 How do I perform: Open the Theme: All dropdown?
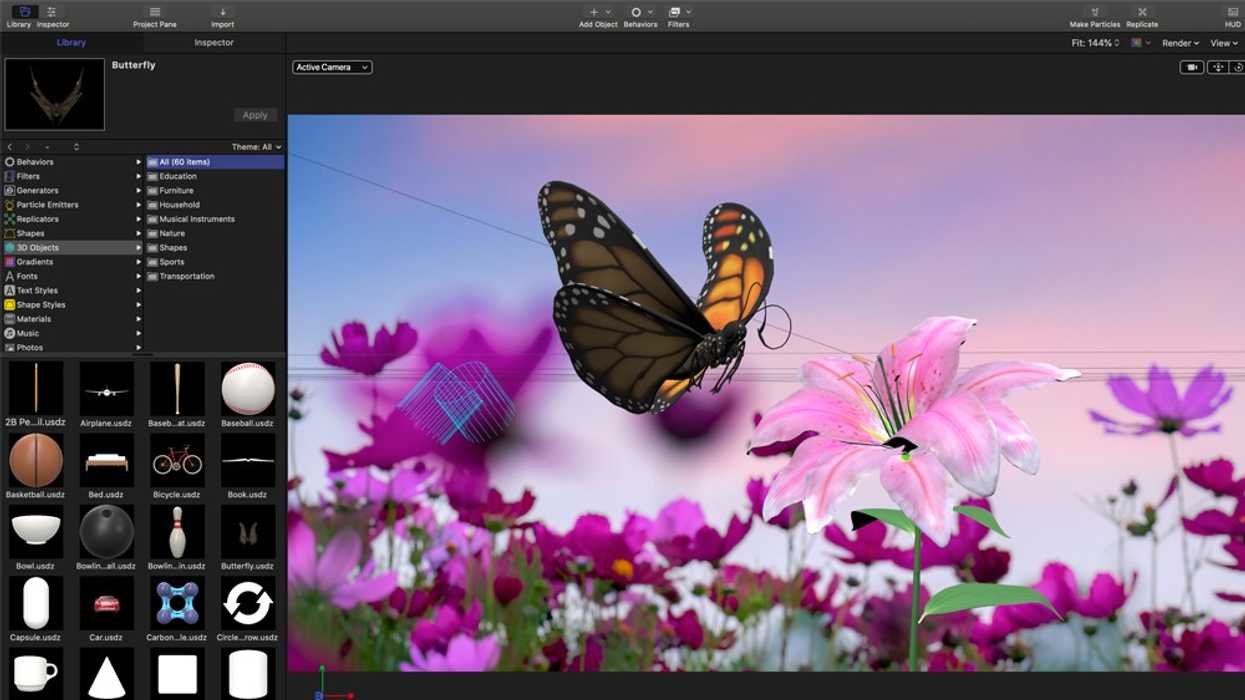[x=257, y=147]
